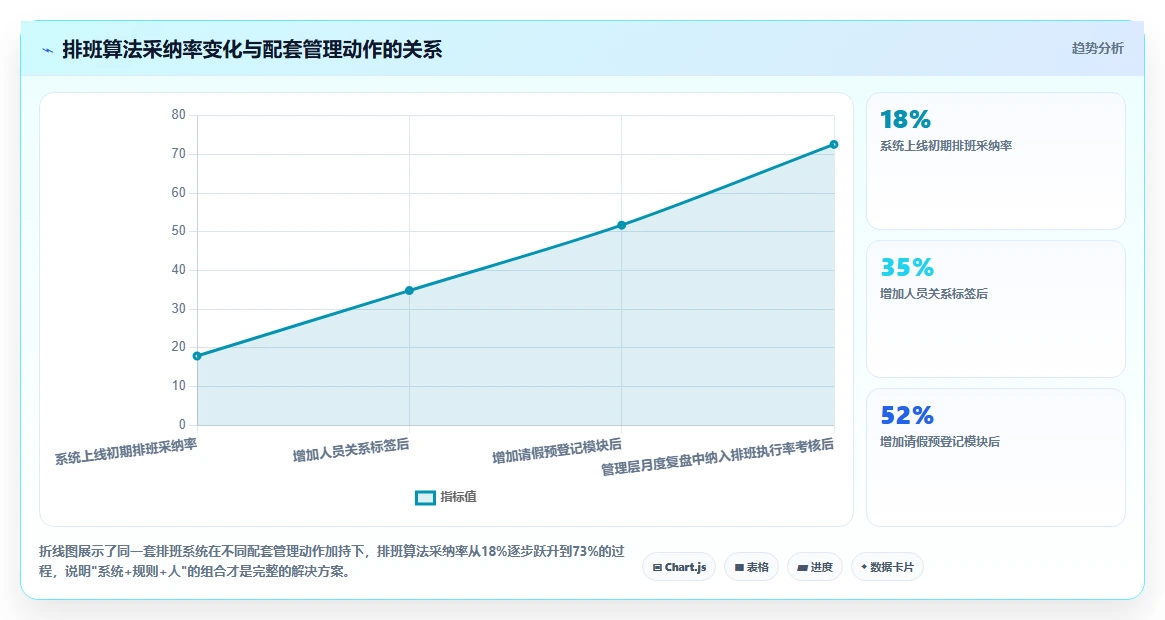Select the data point for 增加人员关系标签后
Viewport: 1165px width, 620px height.
[409, 291]
